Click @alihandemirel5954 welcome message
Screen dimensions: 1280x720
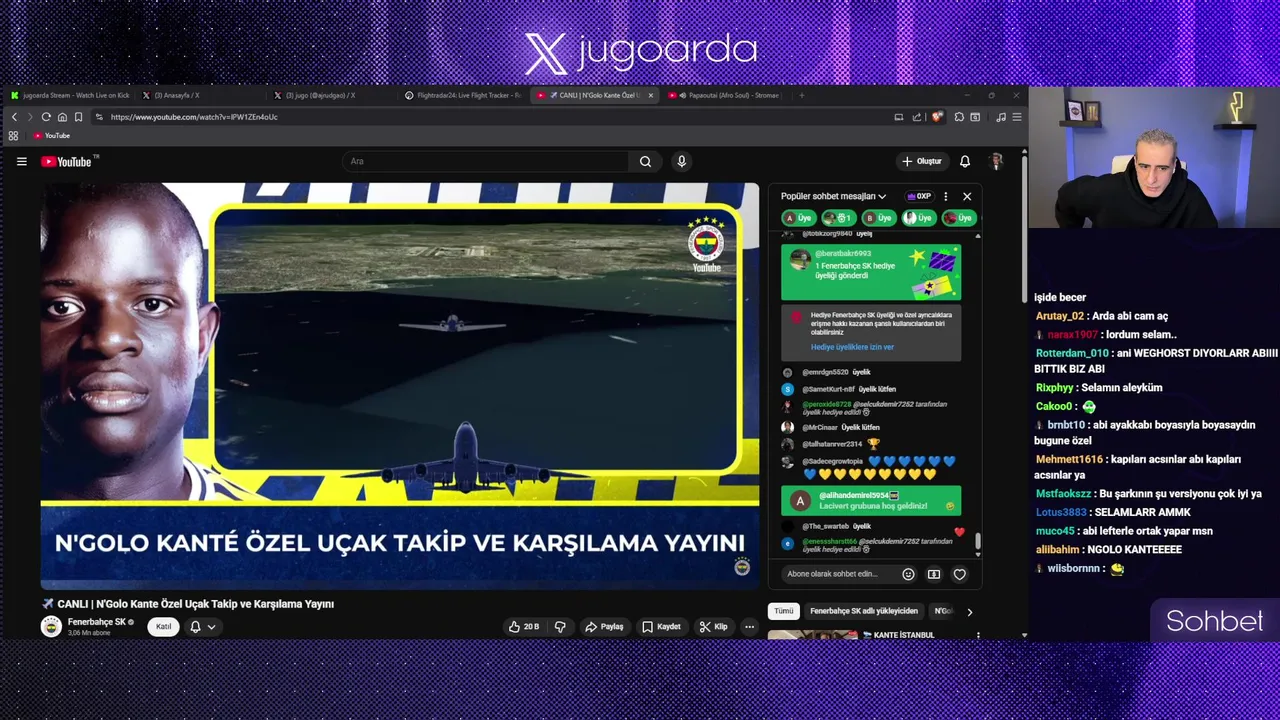click(x=871, y=501)
